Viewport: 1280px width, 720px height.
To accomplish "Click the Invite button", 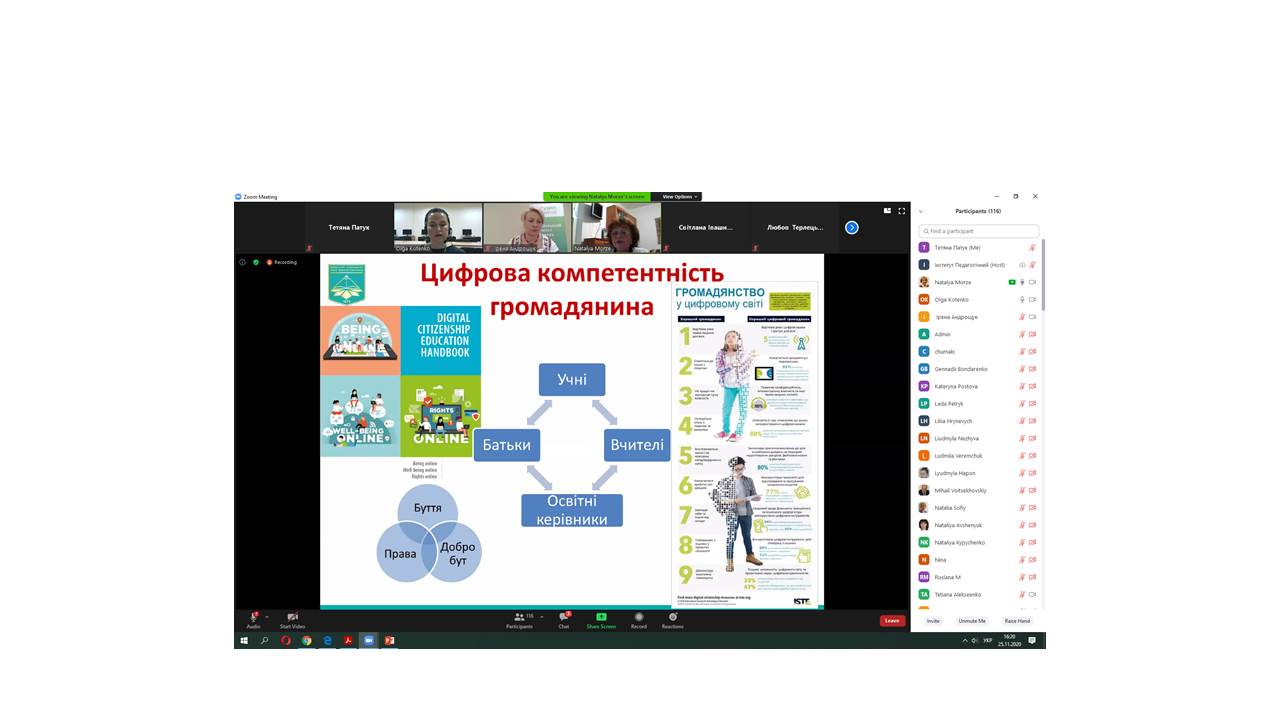I will [933, 621].
